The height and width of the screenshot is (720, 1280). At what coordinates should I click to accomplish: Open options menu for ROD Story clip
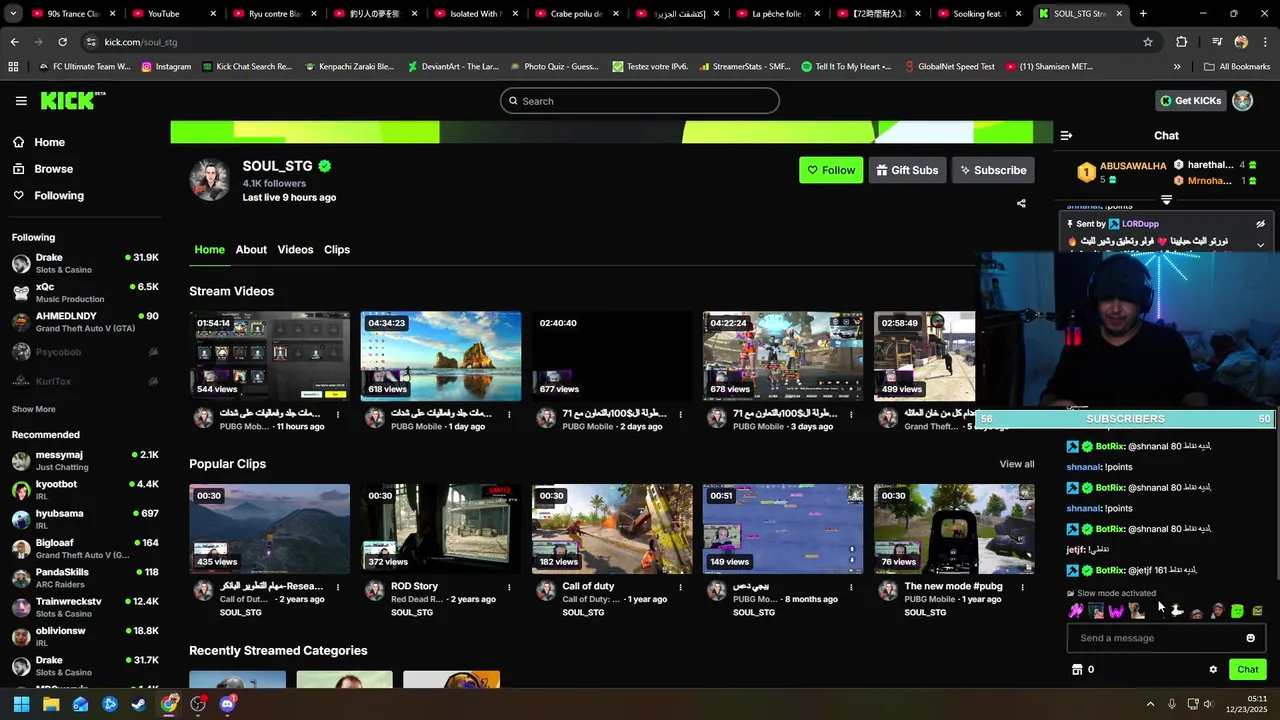click(509, 587)
